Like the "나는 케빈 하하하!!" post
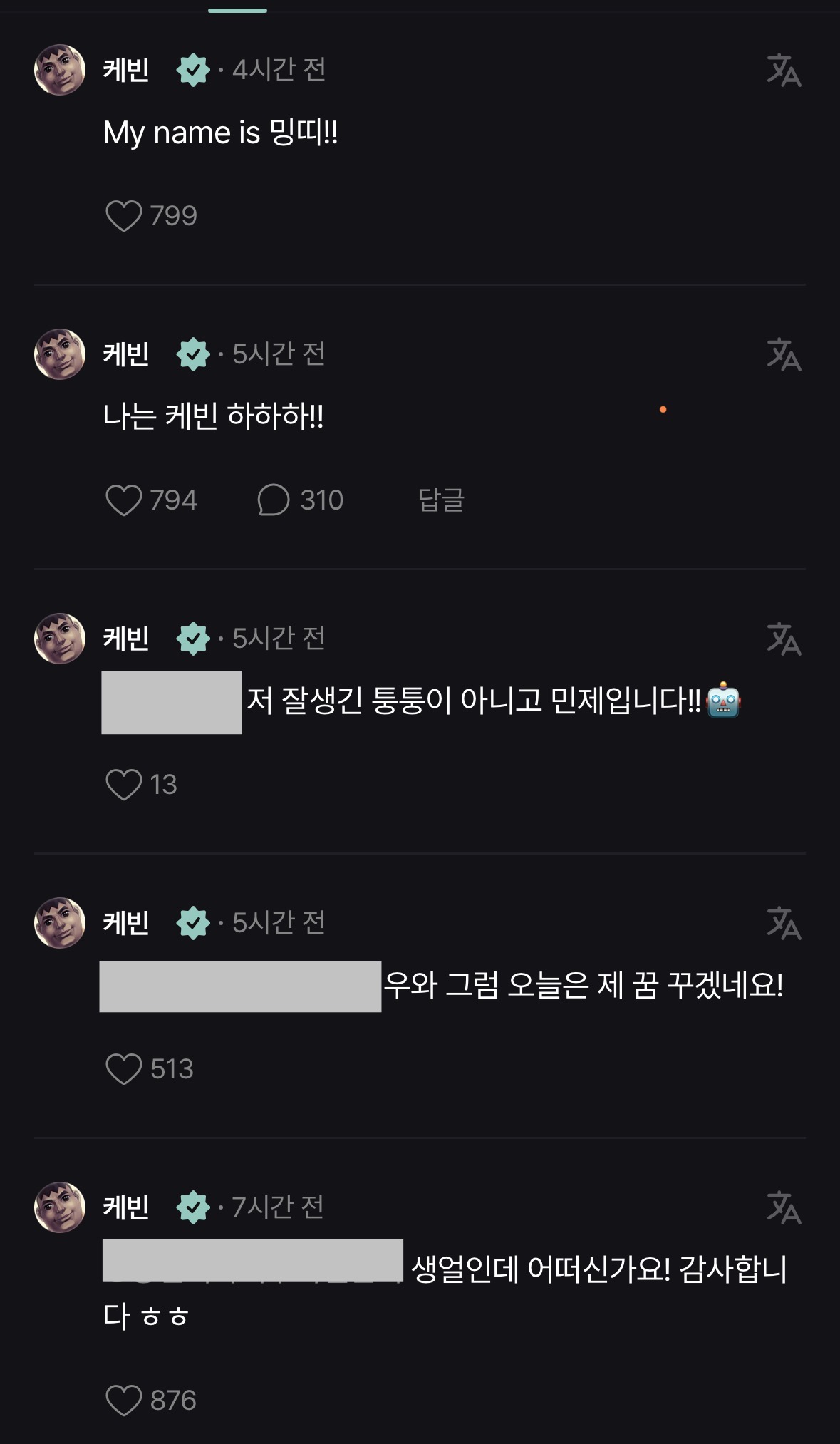840x1444 pixels. [x=124, y=500]
